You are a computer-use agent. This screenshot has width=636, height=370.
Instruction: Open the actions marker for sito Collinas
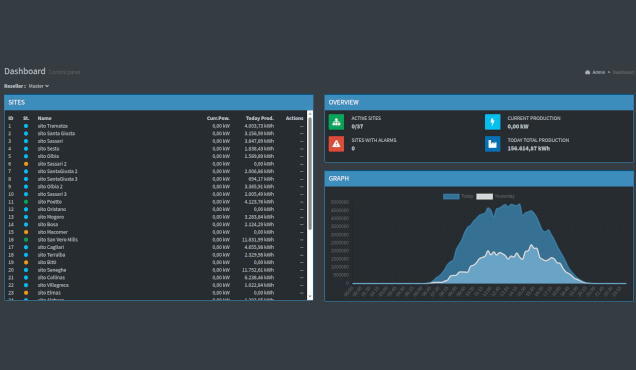point(301,278)
